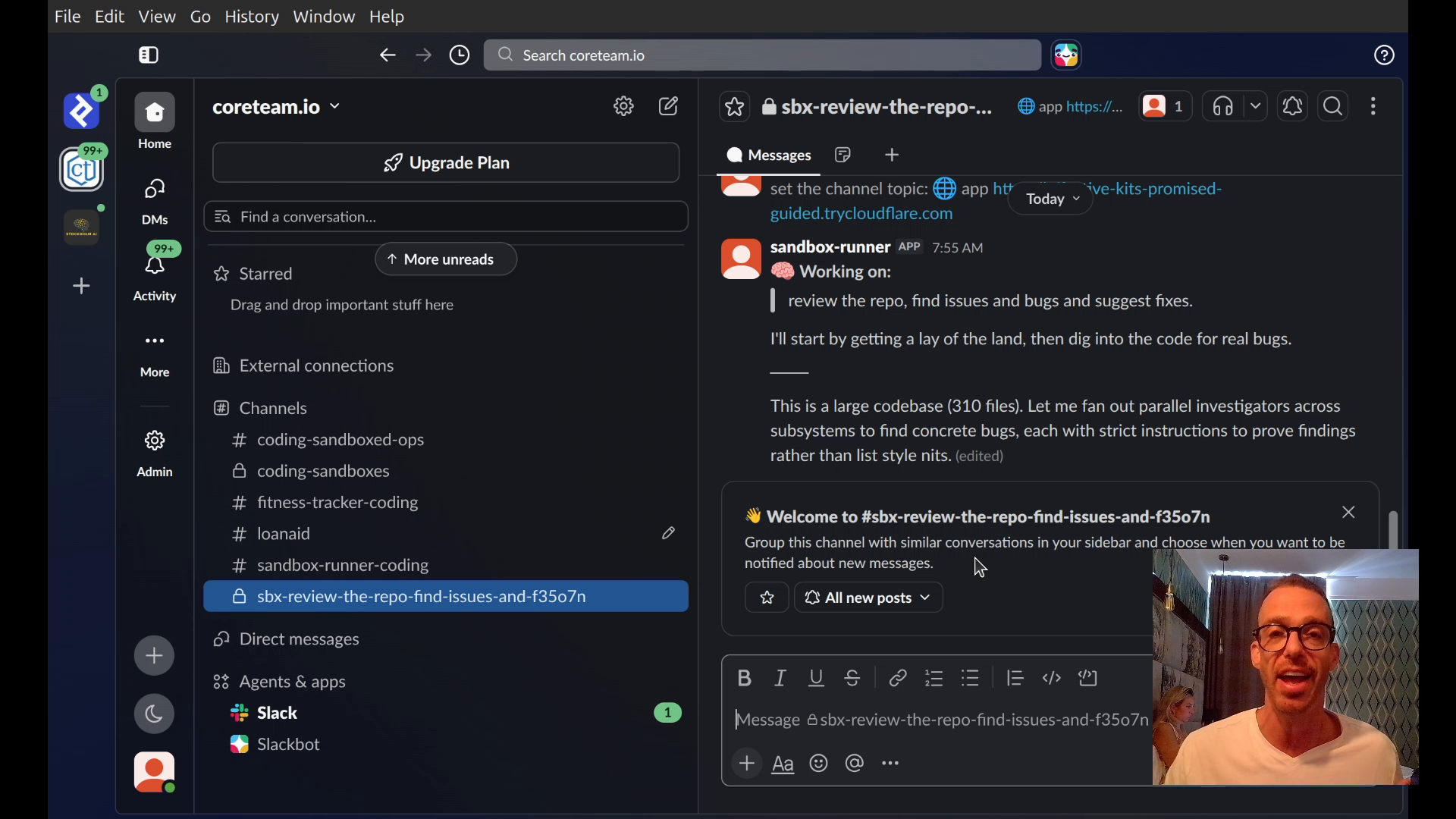Open channel more actions vertical dots
Screen dimensions: 1456x819
[x=1373, y=107]
